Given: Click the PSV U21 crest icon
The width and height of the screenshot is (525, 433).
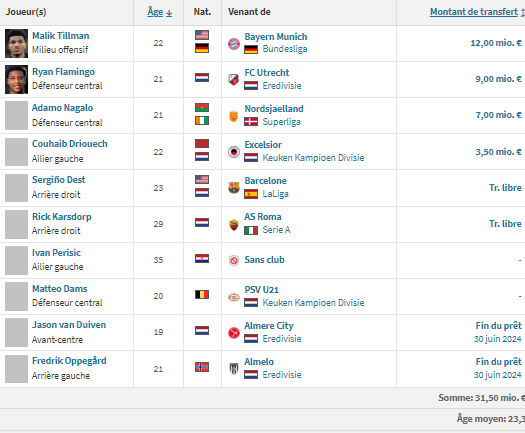Looking at the screenshot, I should coord(234,297).
